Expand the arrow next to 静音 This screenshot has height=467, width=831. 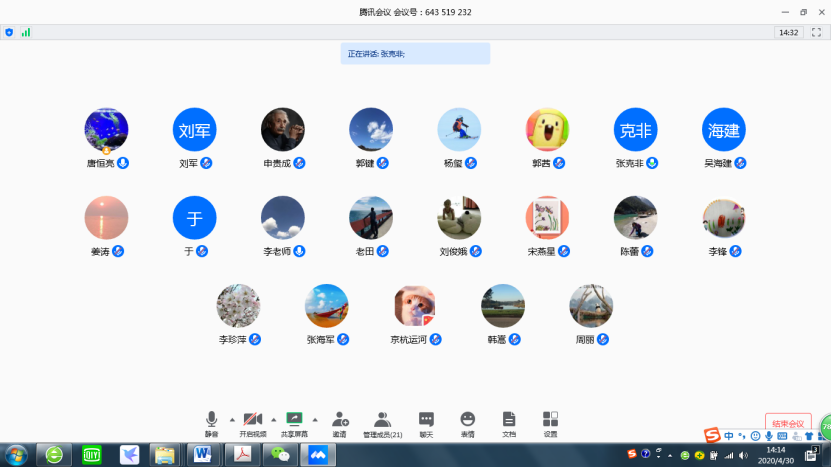232,419
